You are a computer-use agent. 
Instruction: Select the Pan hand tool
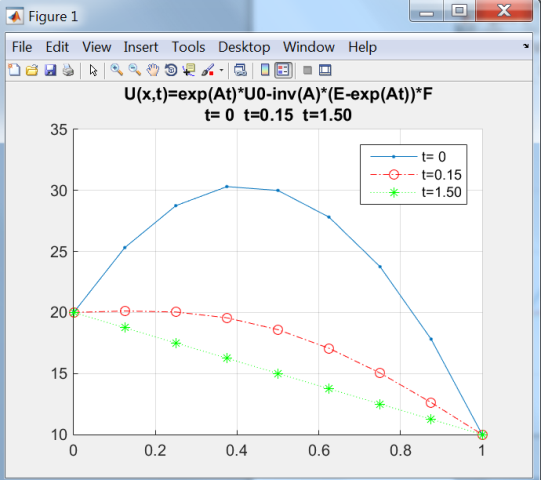[153, 70]
